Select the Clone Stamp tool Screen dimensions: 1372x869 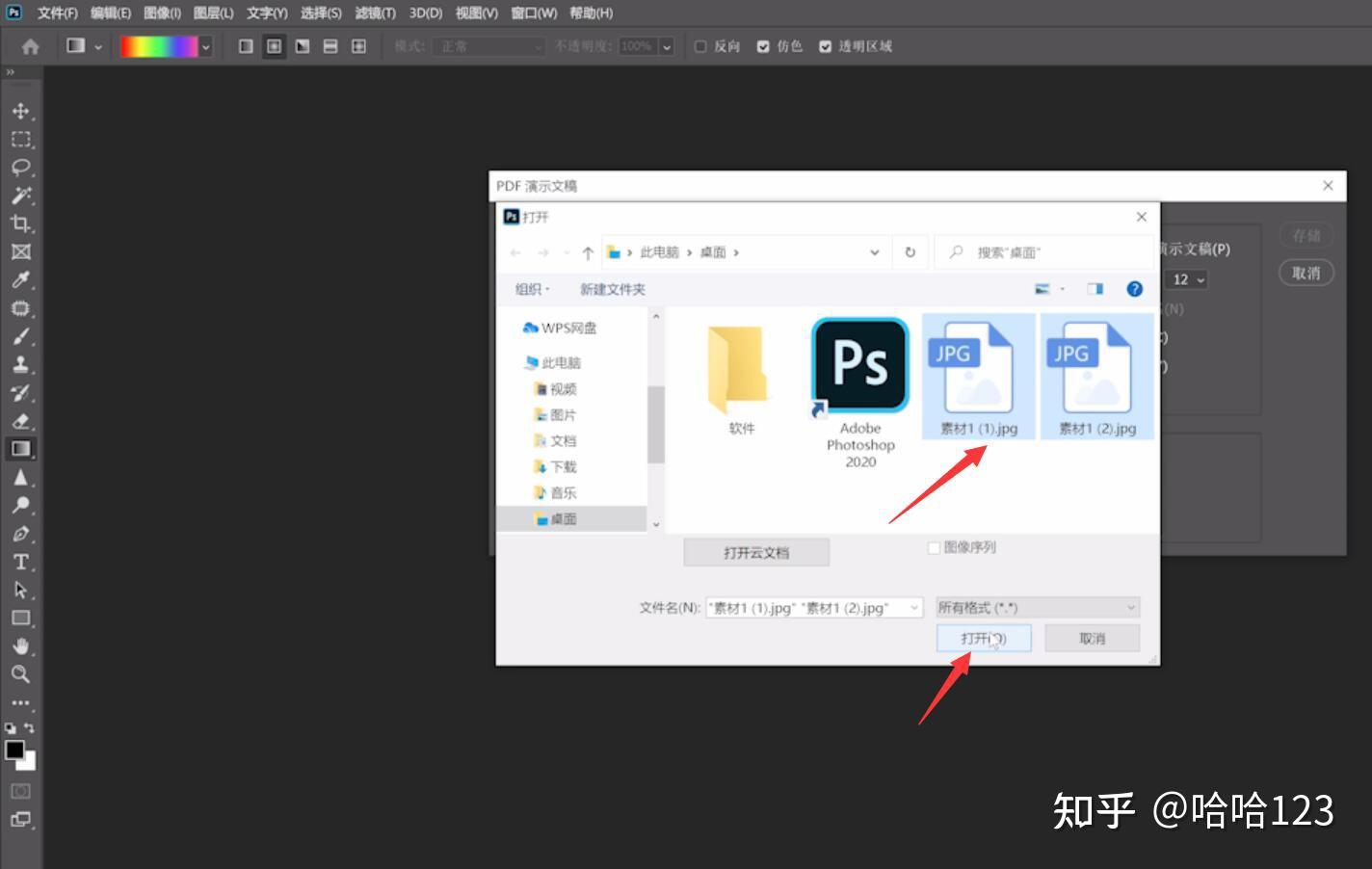click(x=20, y=364)
